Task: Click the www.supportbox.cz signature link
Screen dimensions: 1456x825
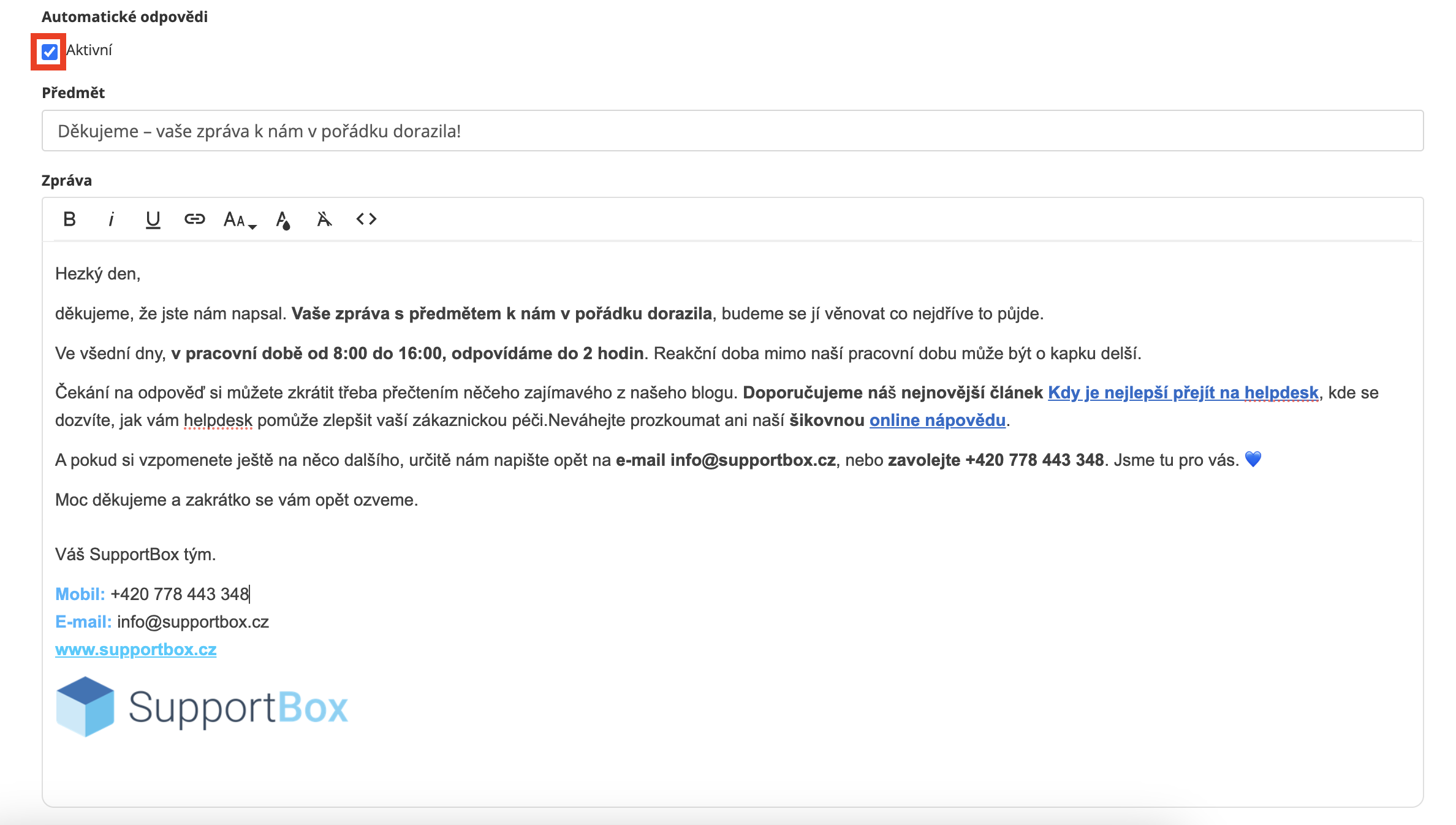Action: 136,650
